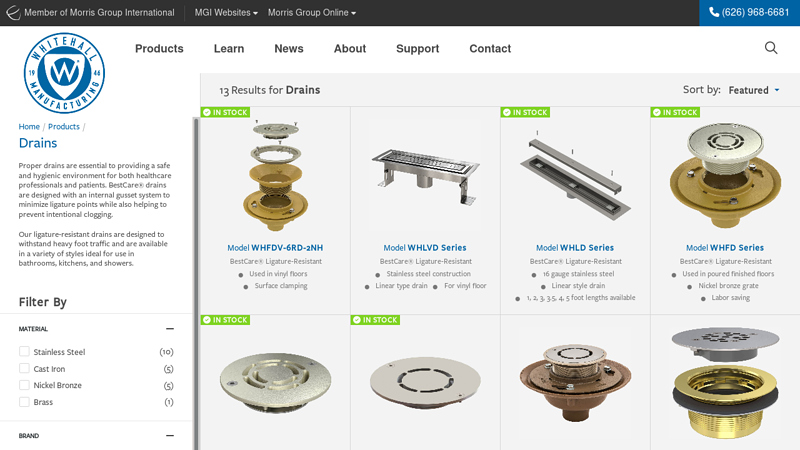
Task: Click the Morris Group International logo icon
Action: (13, 13)
